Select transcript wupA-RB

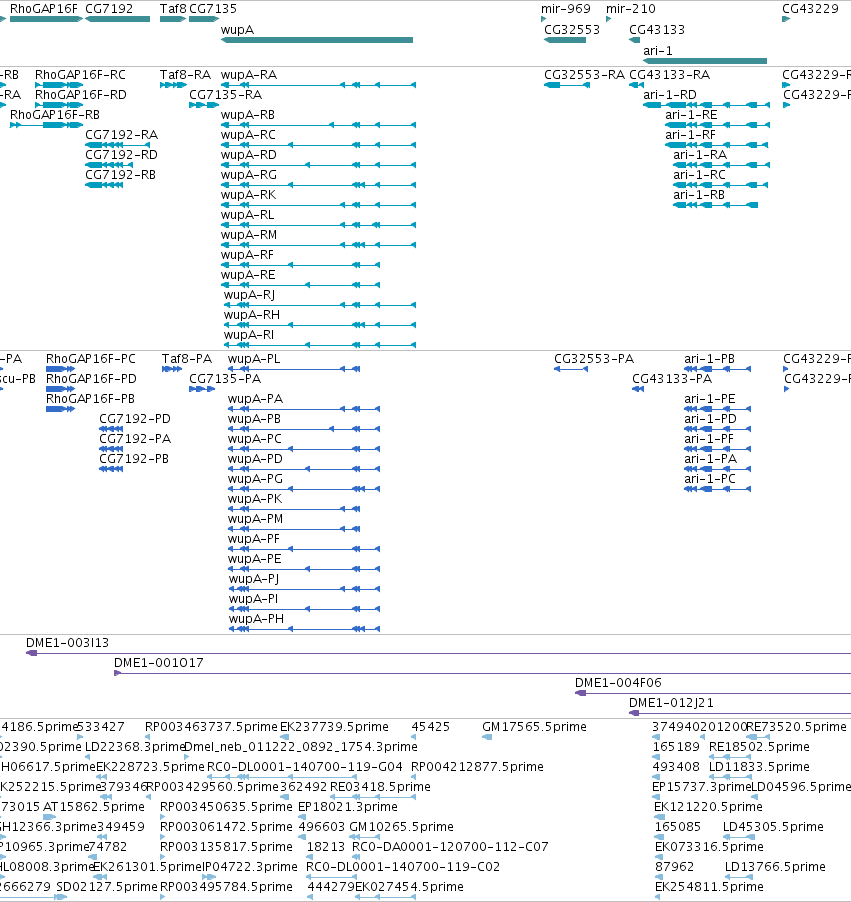click(248, 115)
